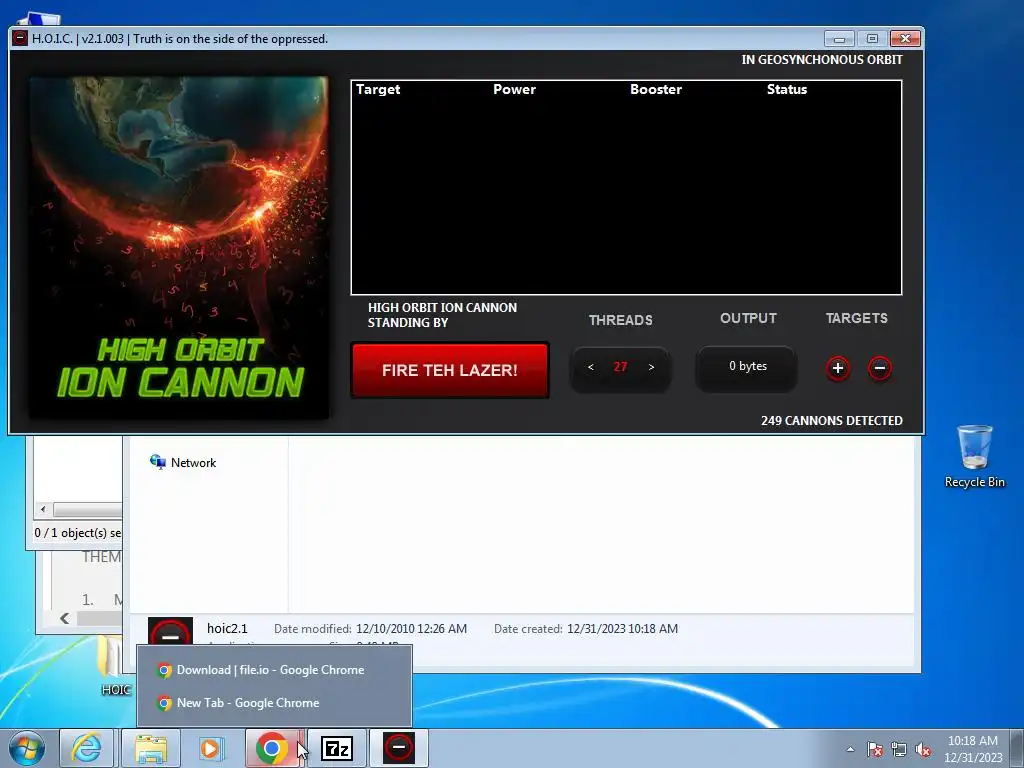Image resolution: width=1024 pixels, height=768 pixels.
Task: Click the 249 CANNONS DETECTED text
Action: click(831, 421)
